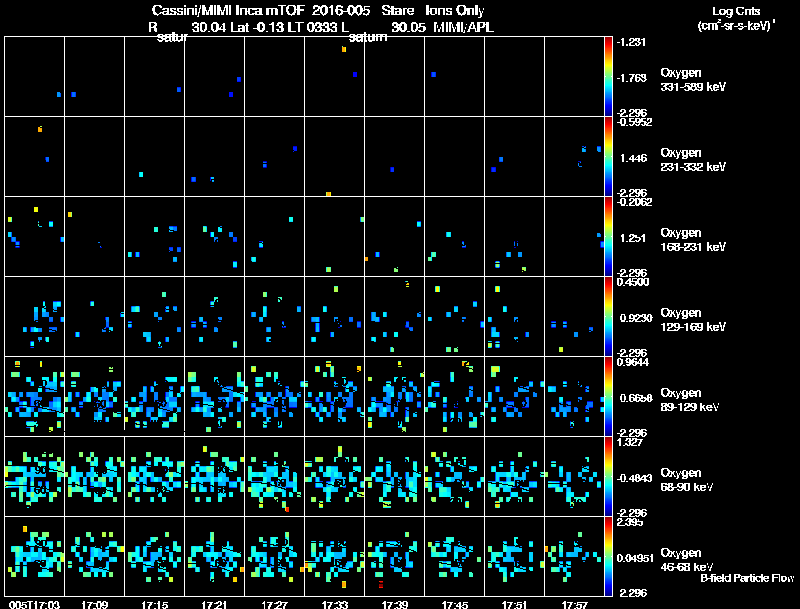Select the 17:33 panel in Oxygen 331-589 keV row
Image resolution: width=800 pixels, height=609 pixels.
335,77
